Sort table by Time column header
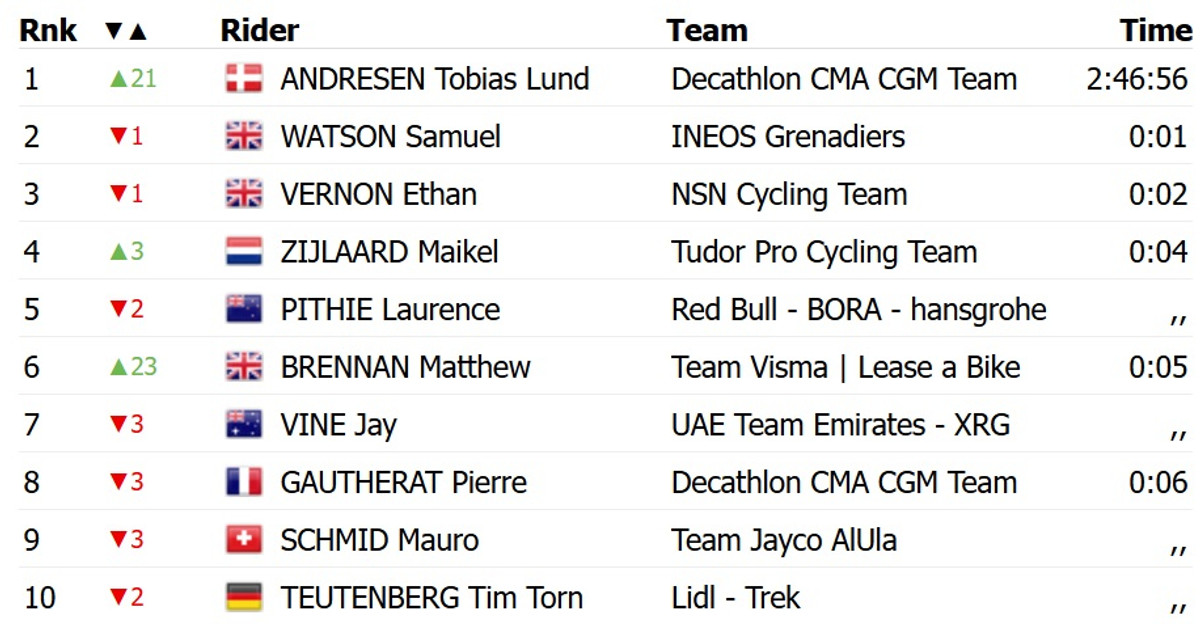The image size is (1200, 624). [1155, 31]
